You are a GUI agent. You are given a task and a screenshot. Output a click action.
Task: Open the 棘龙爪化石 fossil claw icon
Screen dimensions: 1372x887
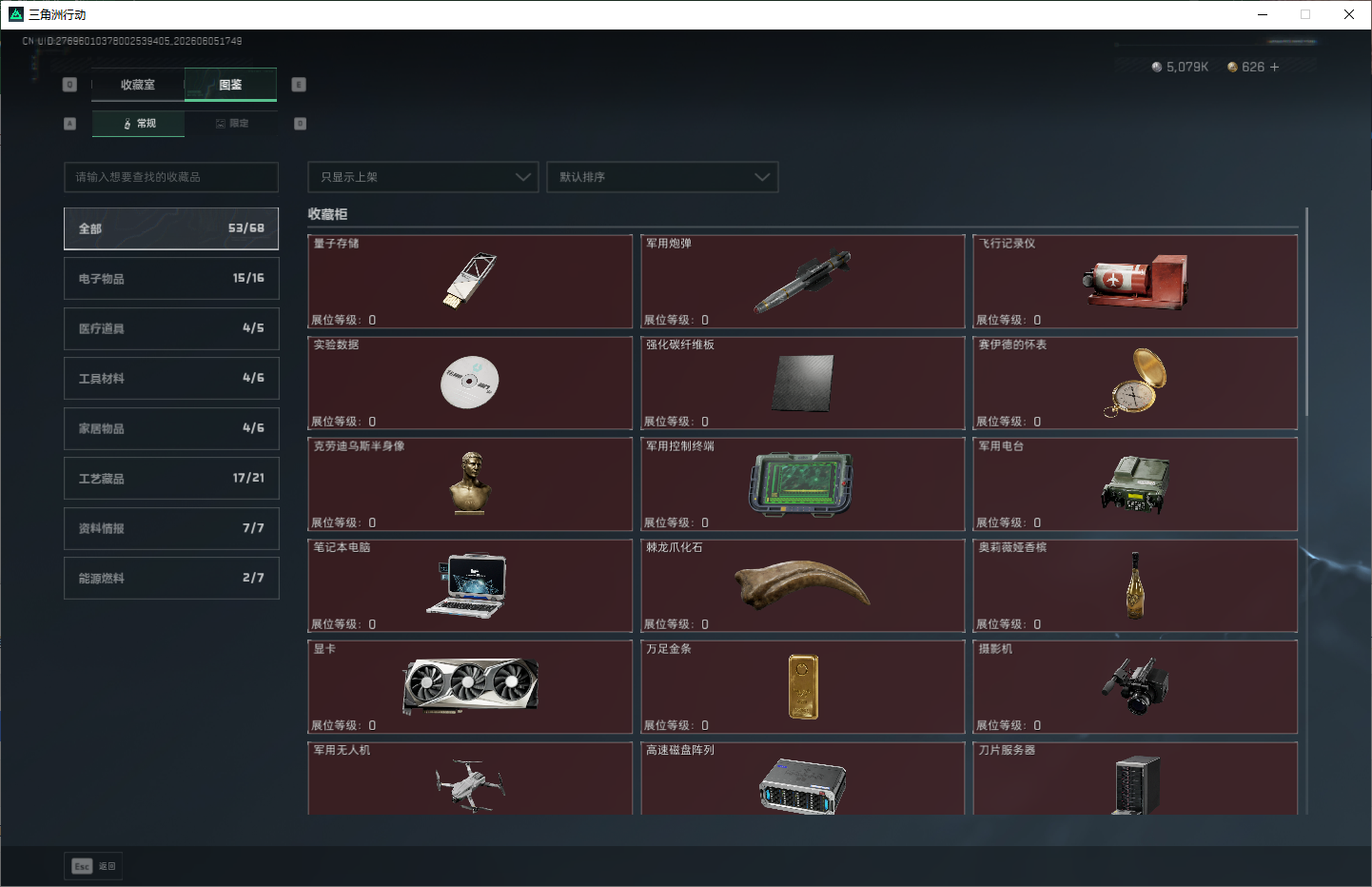802,584
